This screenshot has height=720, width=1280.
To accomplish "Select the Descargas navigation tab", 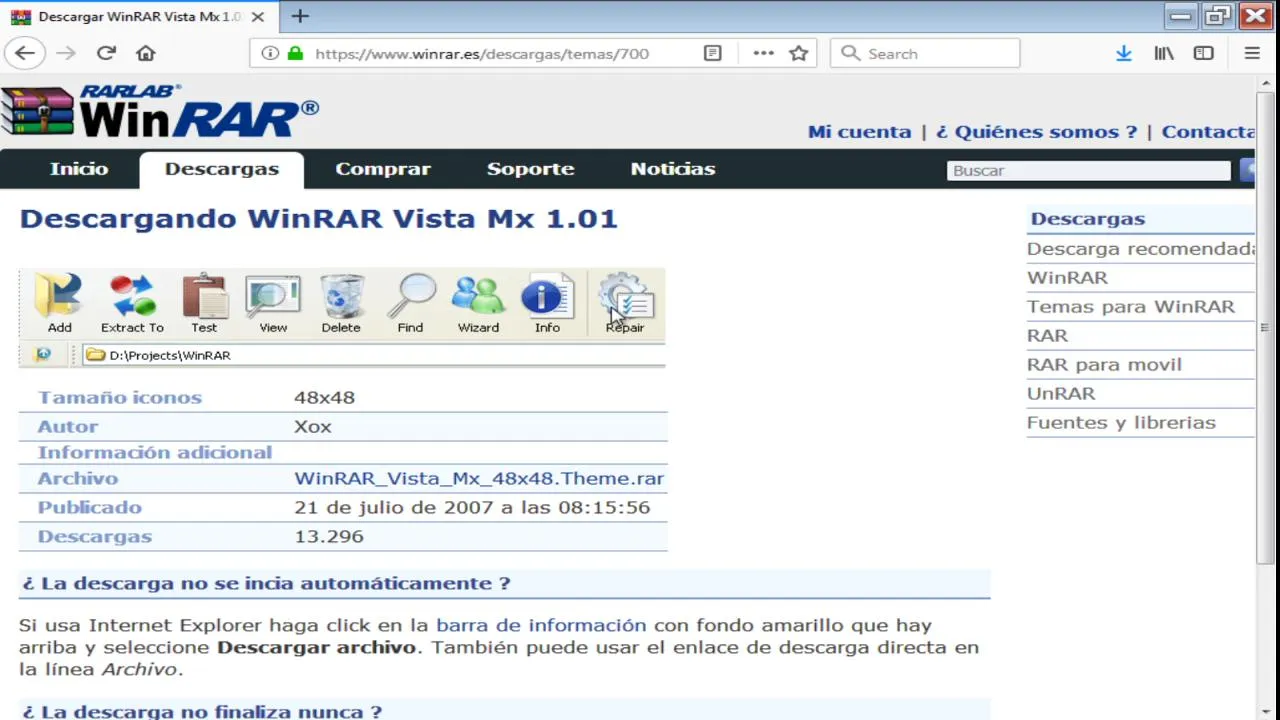I will point(222,169).
